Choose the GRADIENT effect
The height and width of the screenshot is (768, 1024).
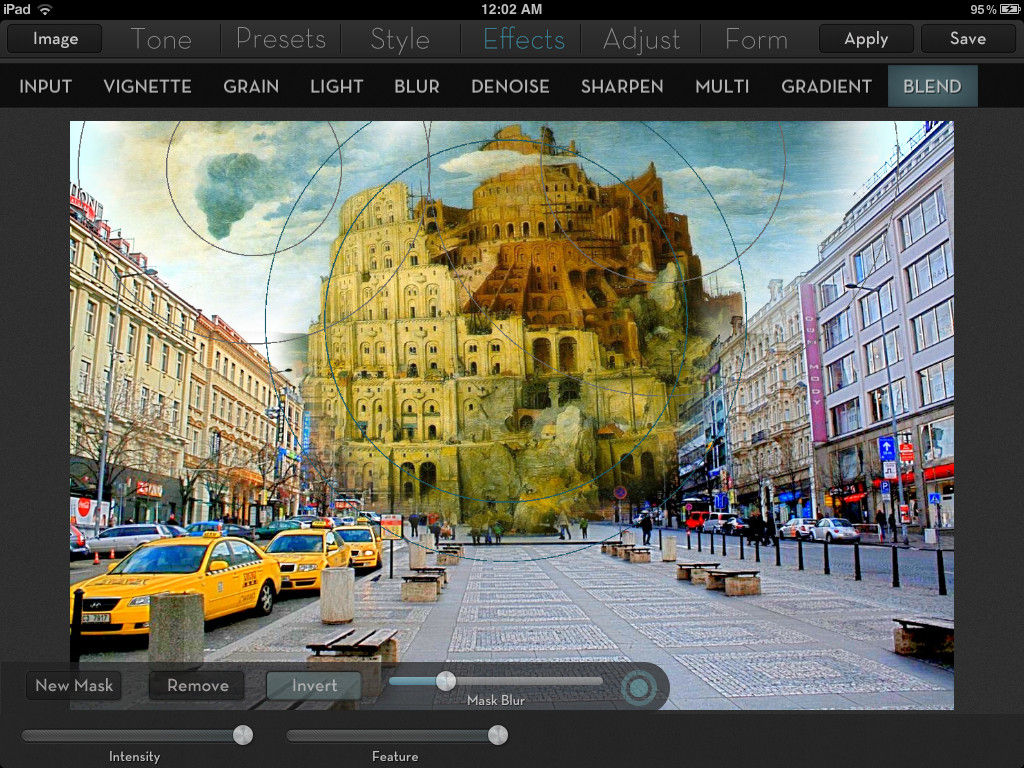tap(826, 86)
